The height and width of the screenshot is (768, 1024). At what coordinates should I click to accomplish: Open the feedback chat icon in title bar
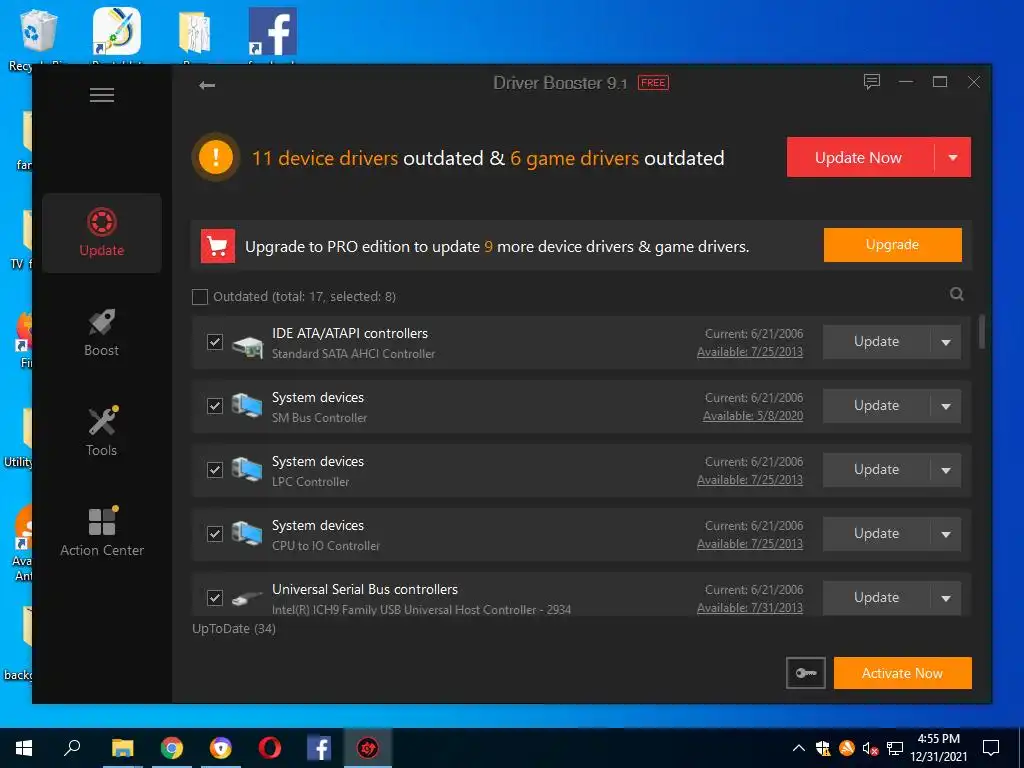(x=872, y=82)
